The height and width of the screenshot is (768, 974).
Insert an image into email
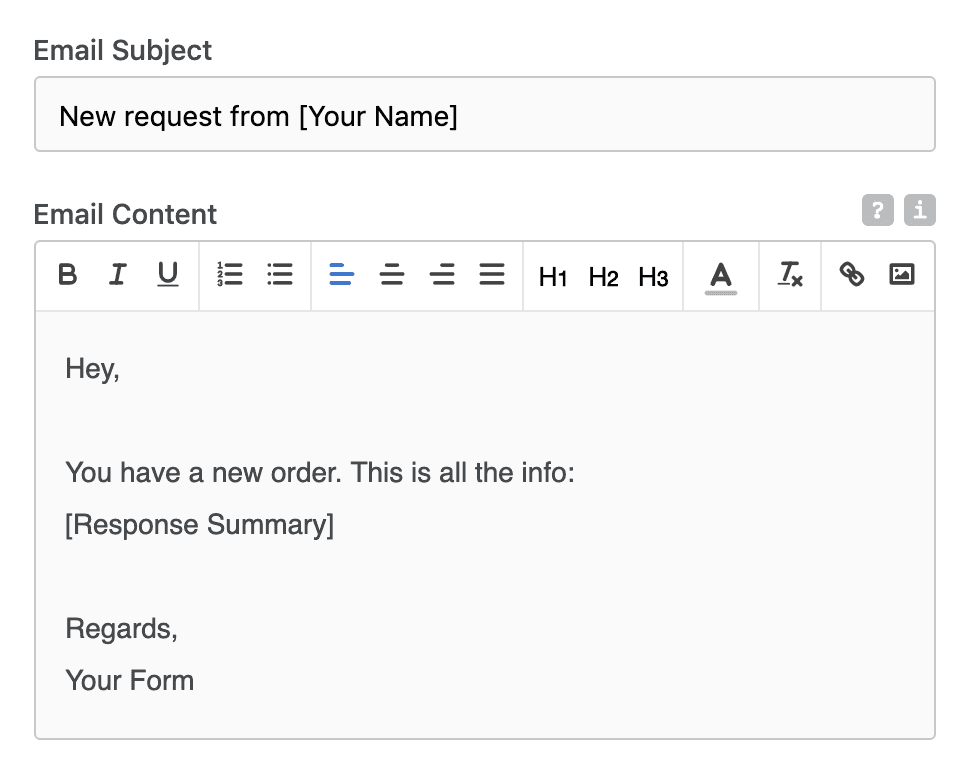(x=902, y=274)
